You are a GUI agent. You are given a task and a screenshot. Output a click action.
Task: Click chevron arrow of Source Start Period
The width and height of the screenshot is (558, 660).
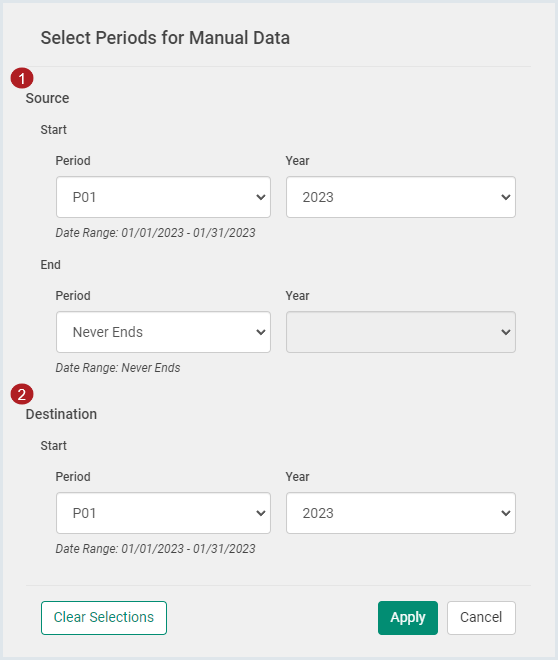[x=261, y=197]
